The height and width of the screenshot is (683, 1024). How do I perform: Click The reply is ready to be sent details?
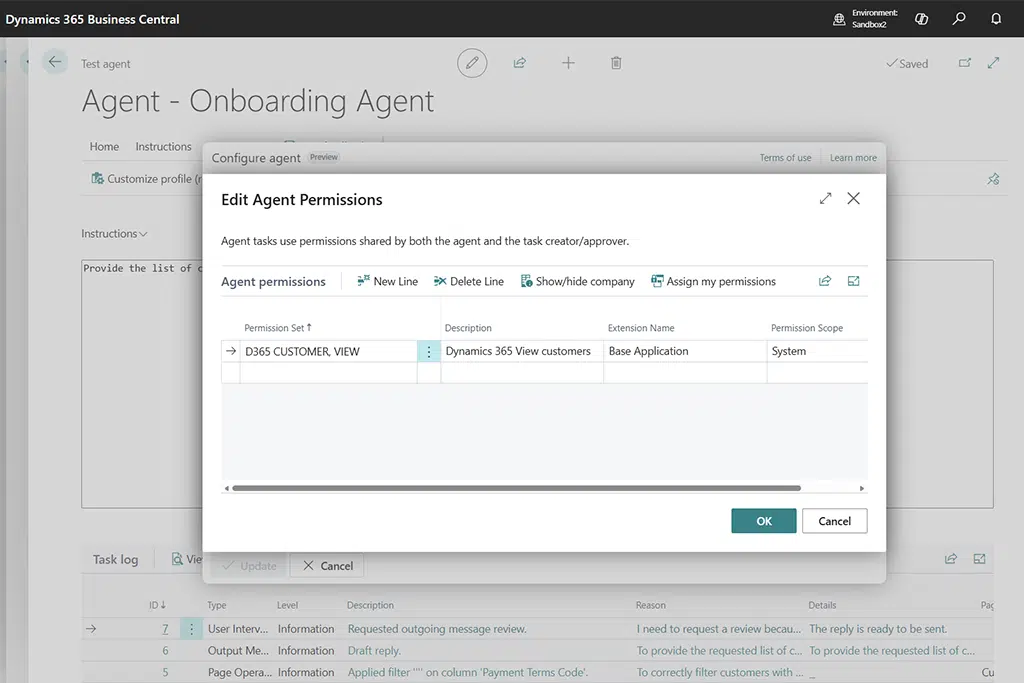pos(878,629)
